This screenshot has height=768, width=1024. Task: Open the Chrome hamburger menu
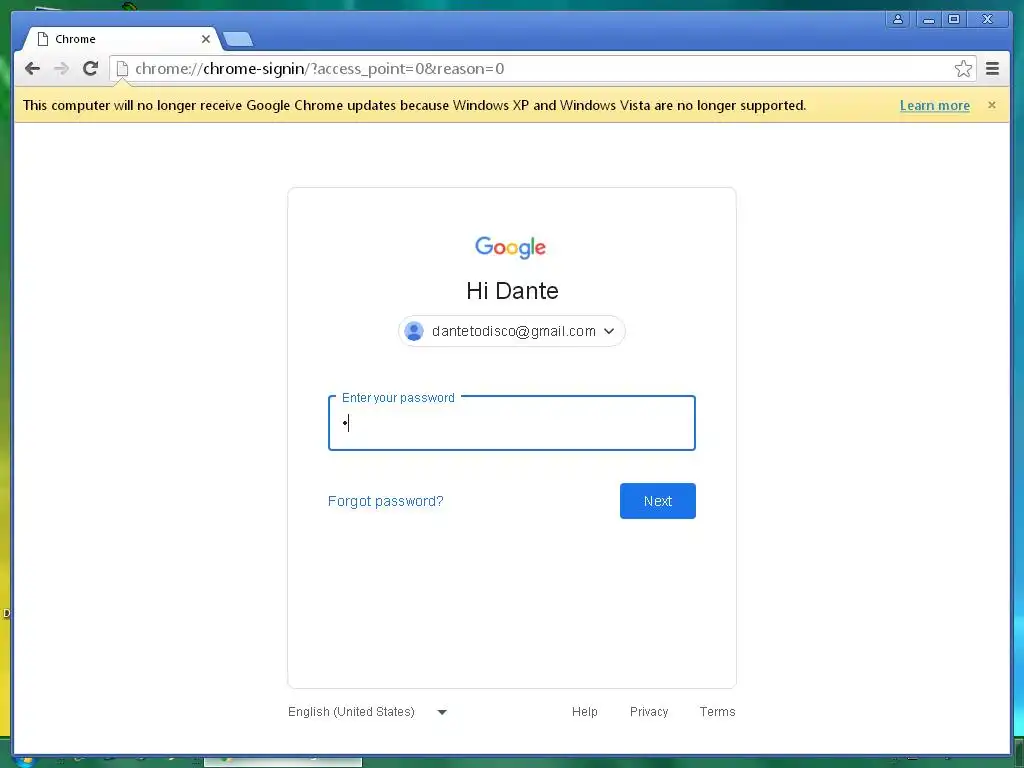point(993,69)
